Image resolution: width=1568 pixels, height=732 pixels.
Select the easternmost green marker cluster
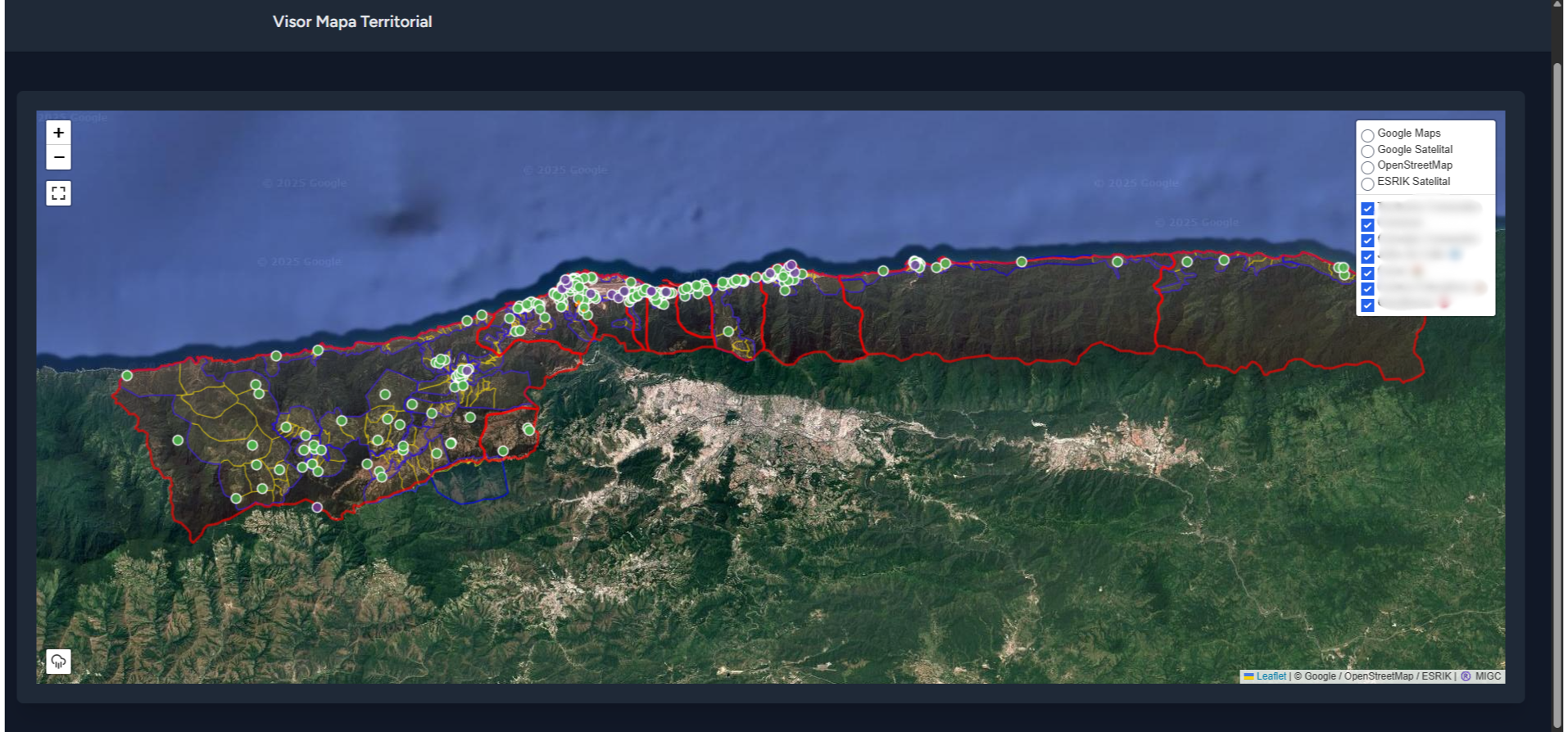click(1341, 269)
